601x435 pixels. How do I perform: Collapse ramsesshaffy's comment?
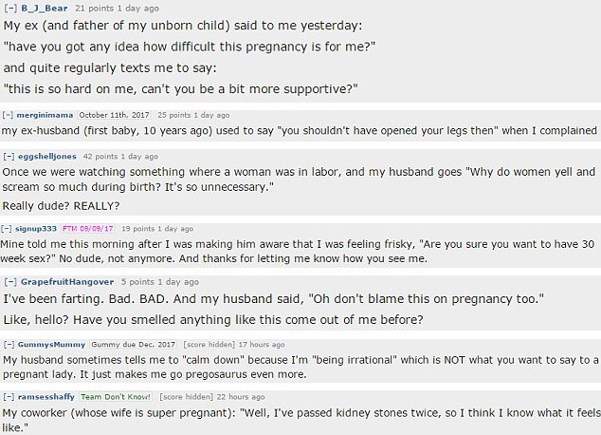pos(9,397)
